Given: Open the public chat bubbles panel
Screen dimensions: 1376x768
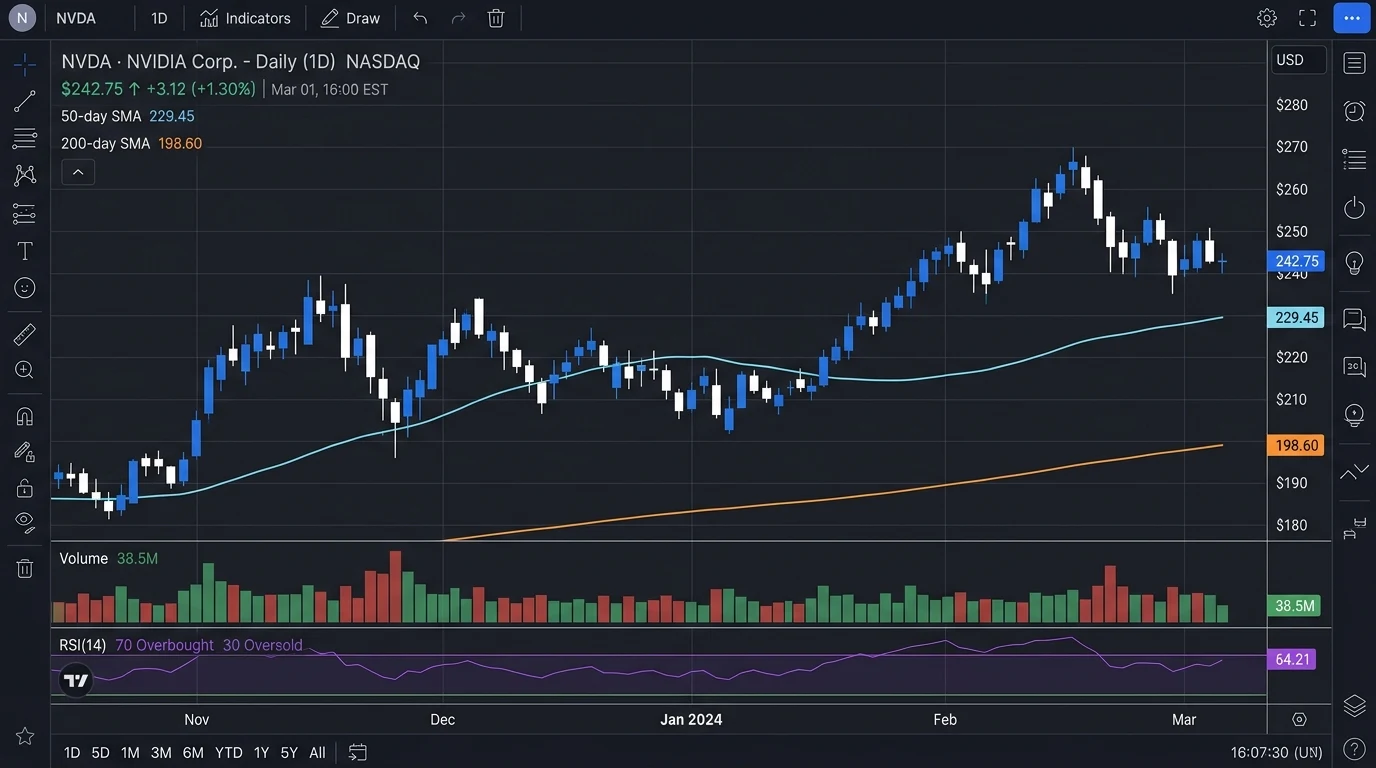Looking at the screenshot, I should click(x=1355, y=320).
